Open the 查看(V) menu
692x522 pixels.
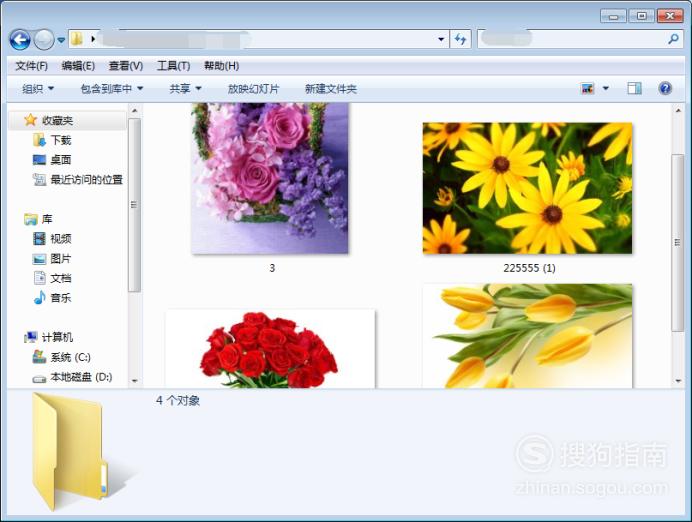[x=126, y=66]
